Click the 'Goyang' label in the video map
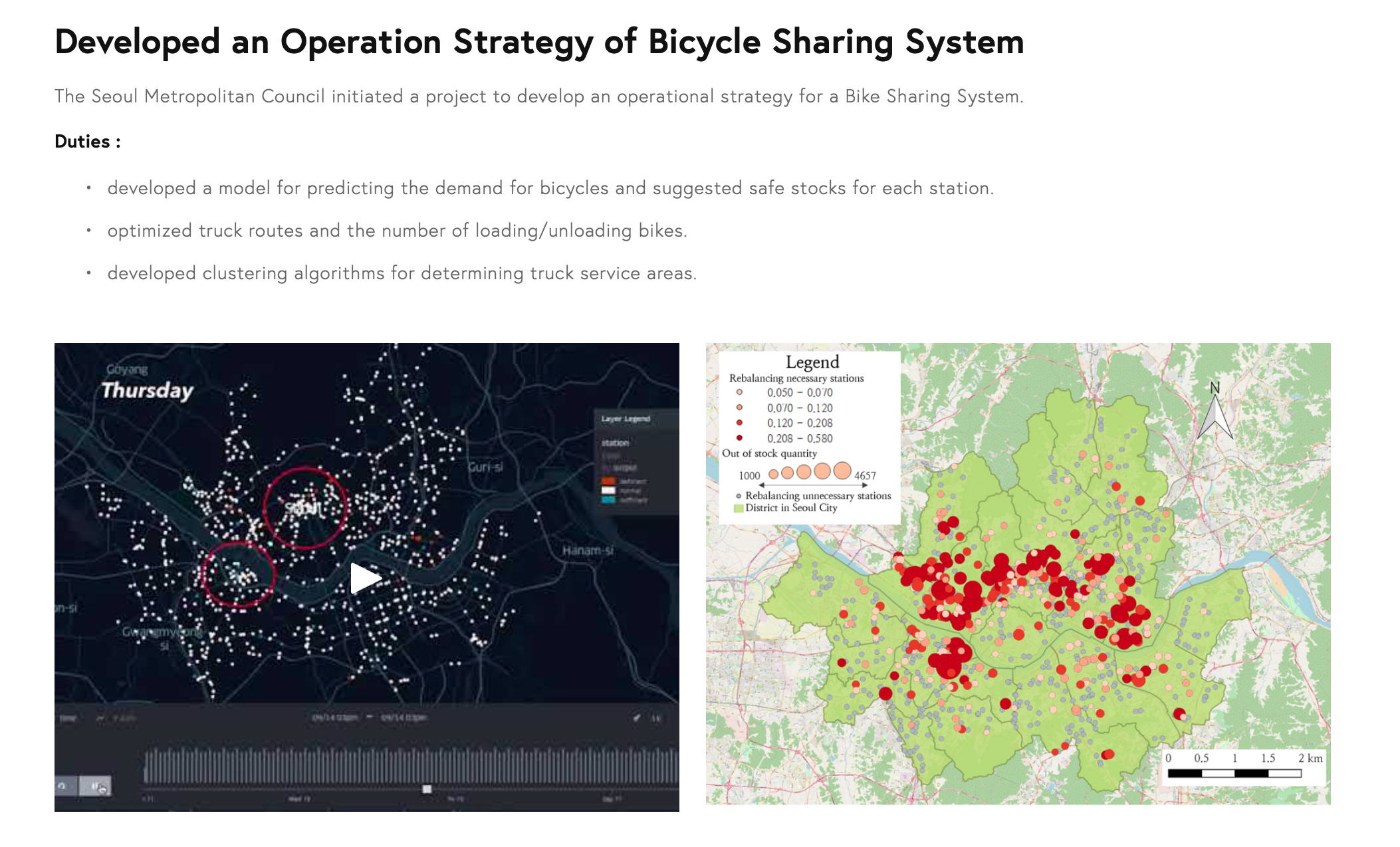The height and width of the screenshot is (847, 1400). tap(127, 369)
